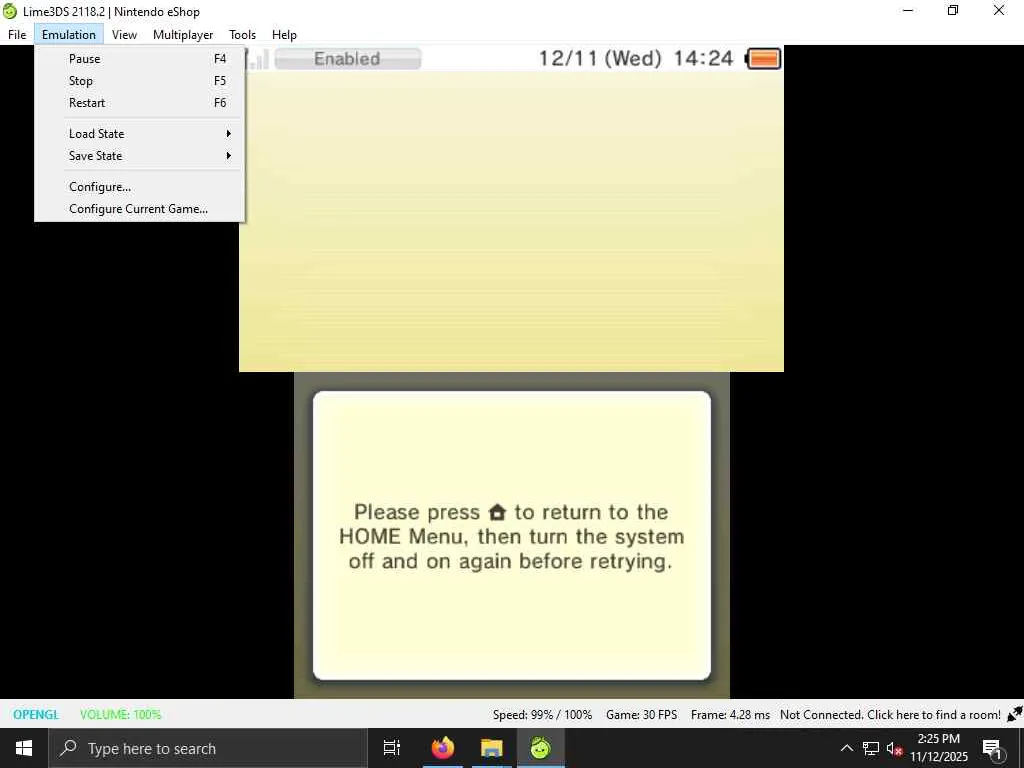Launch Firefox from the taskbar
This screenshot has width=1024, height=768.
click(x=442, y=748)
